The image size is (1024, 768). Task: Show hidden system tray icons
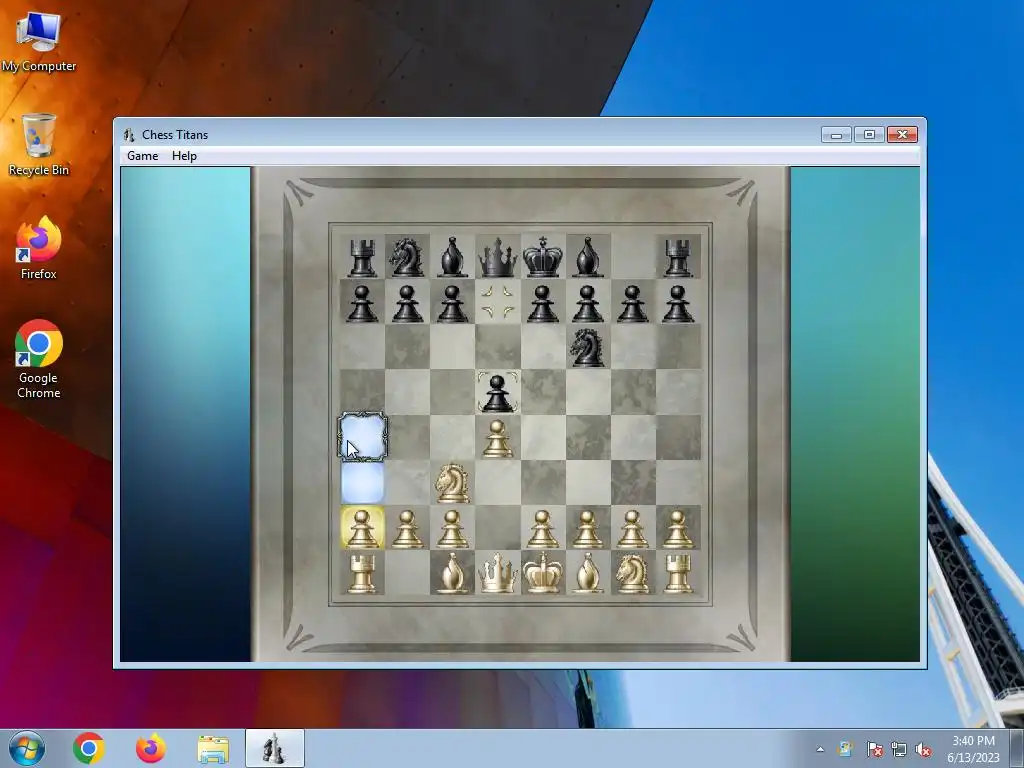(820, 749)
